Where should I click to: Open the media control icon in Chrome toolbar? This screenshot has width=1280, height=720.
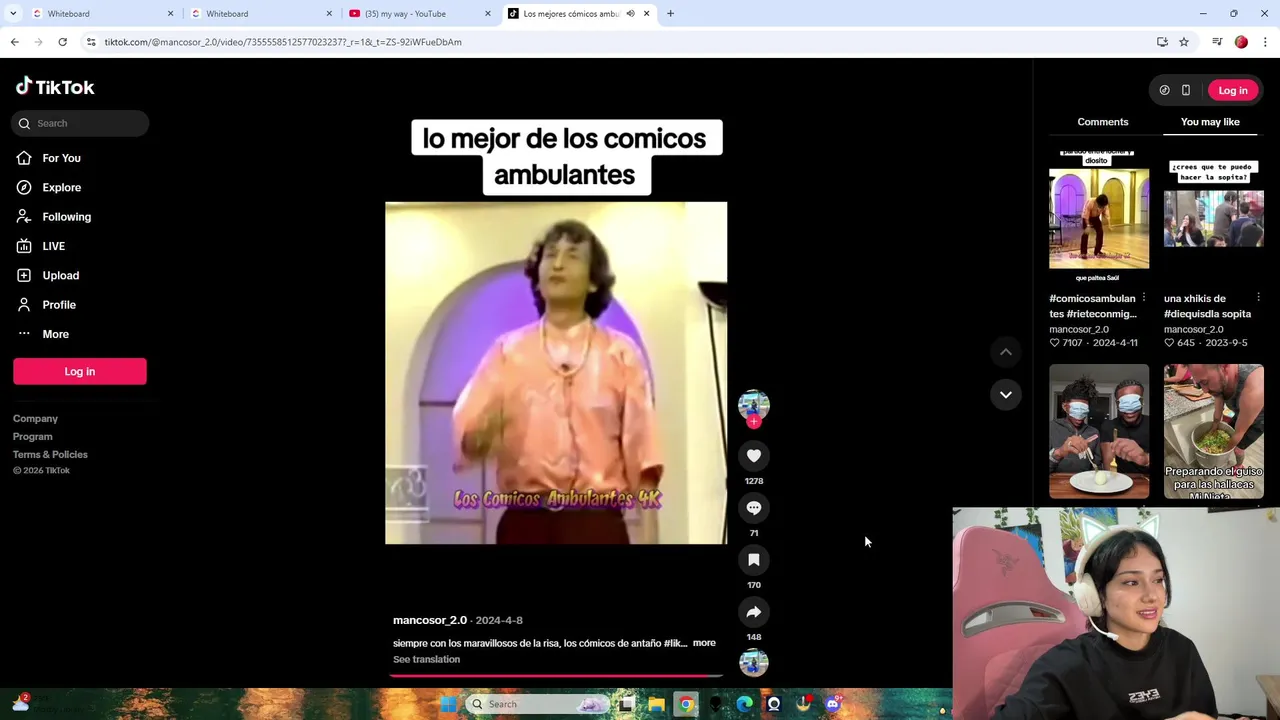[x=1217, y=42]
